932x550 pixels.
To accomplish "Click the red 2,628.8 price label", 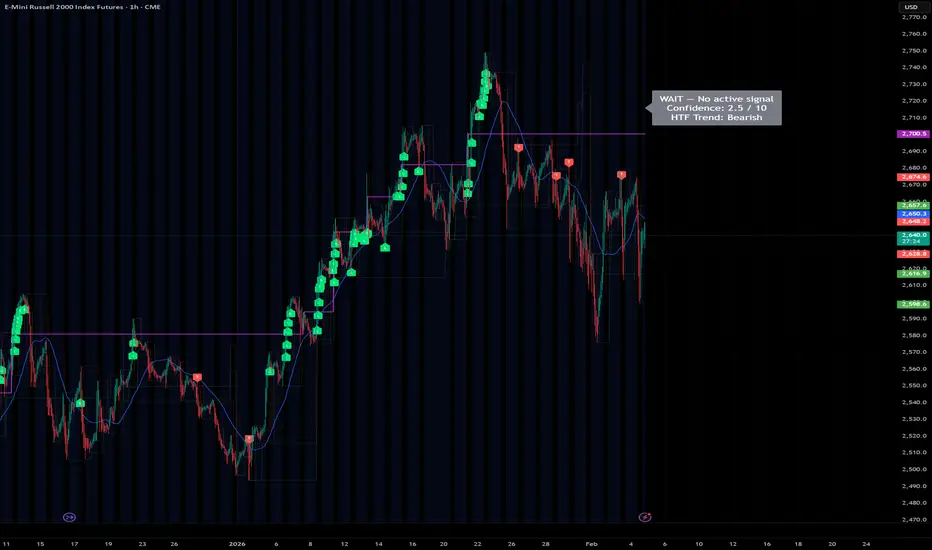I will click(913, 254).
